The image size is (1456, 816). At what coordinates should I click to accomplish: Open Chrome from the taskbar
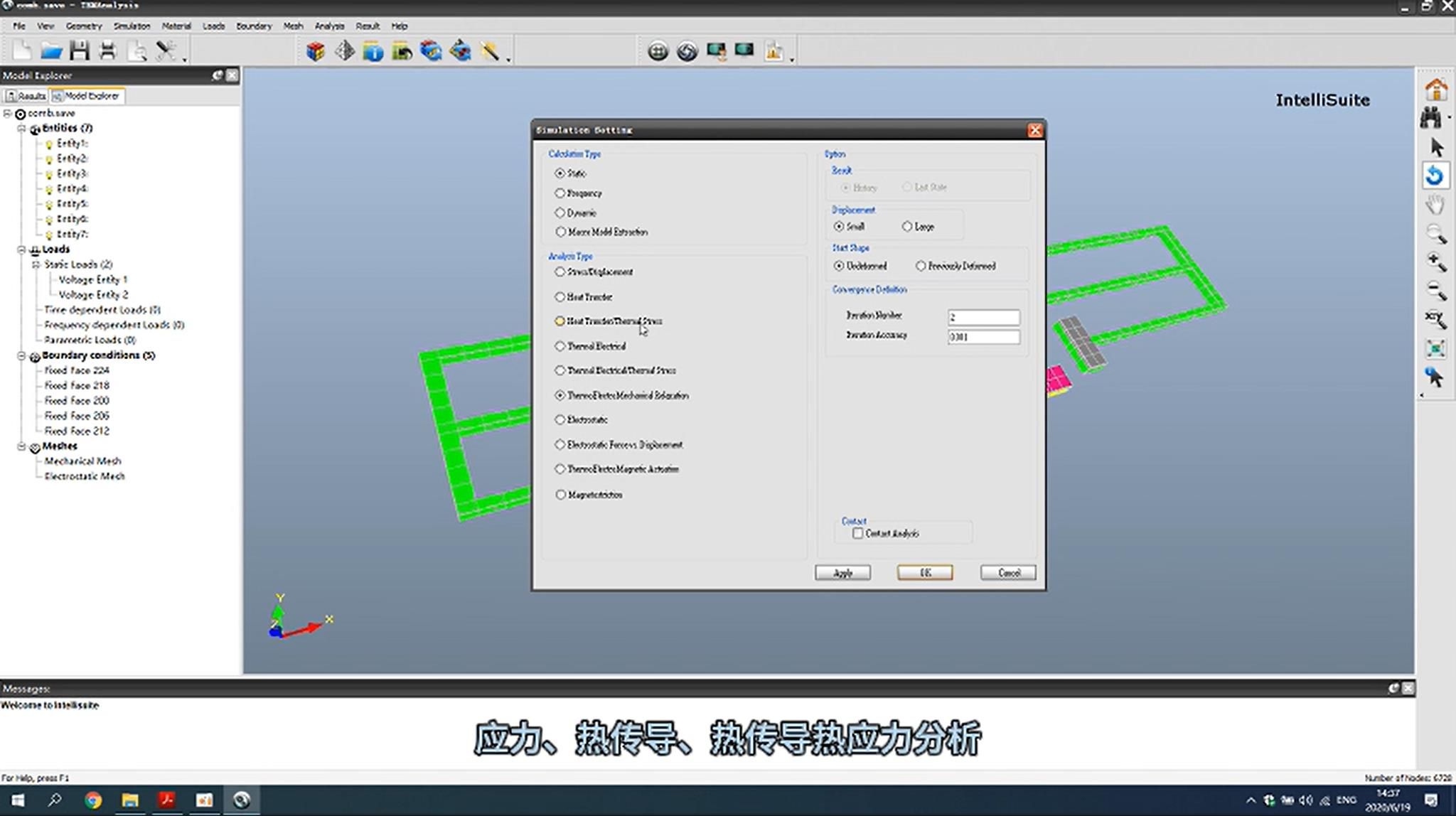click(92, 800)
